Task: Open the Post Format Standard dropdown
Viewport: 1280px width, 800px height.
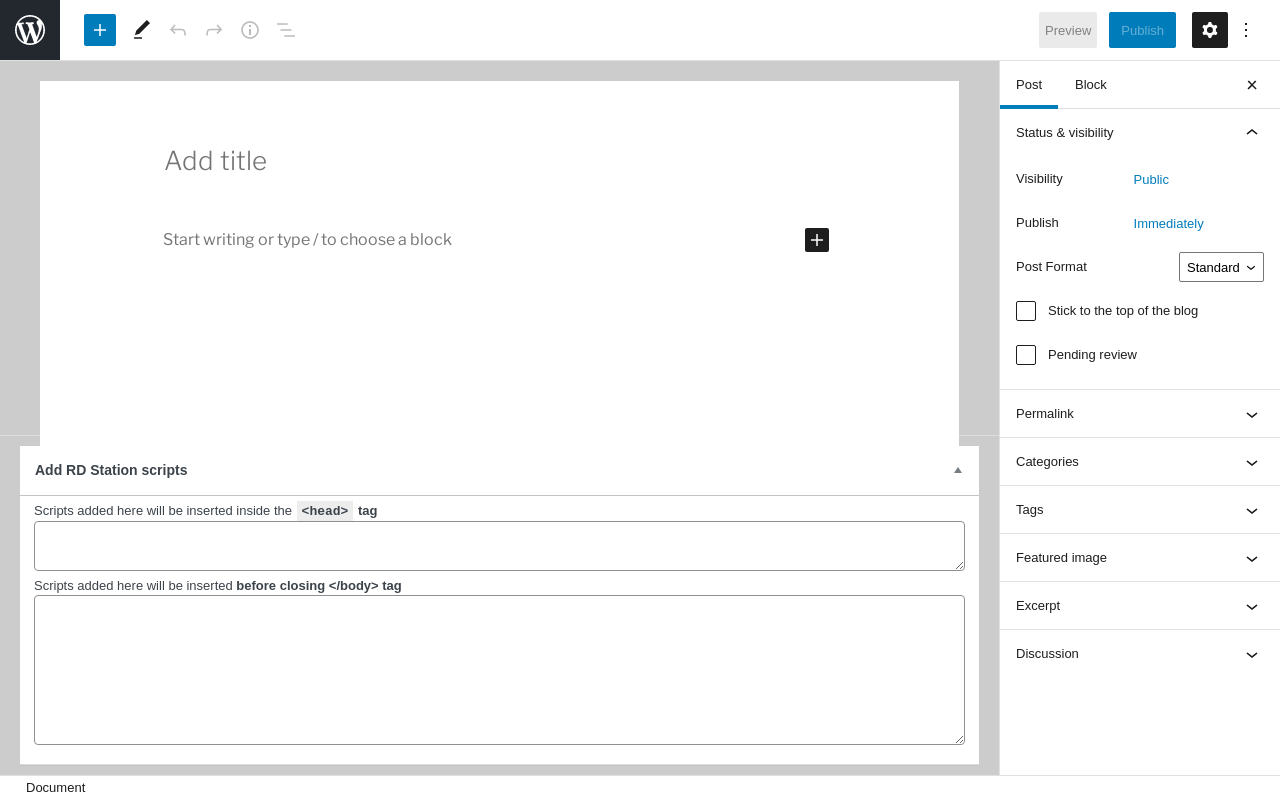Action: click(x=1221, y=267)
